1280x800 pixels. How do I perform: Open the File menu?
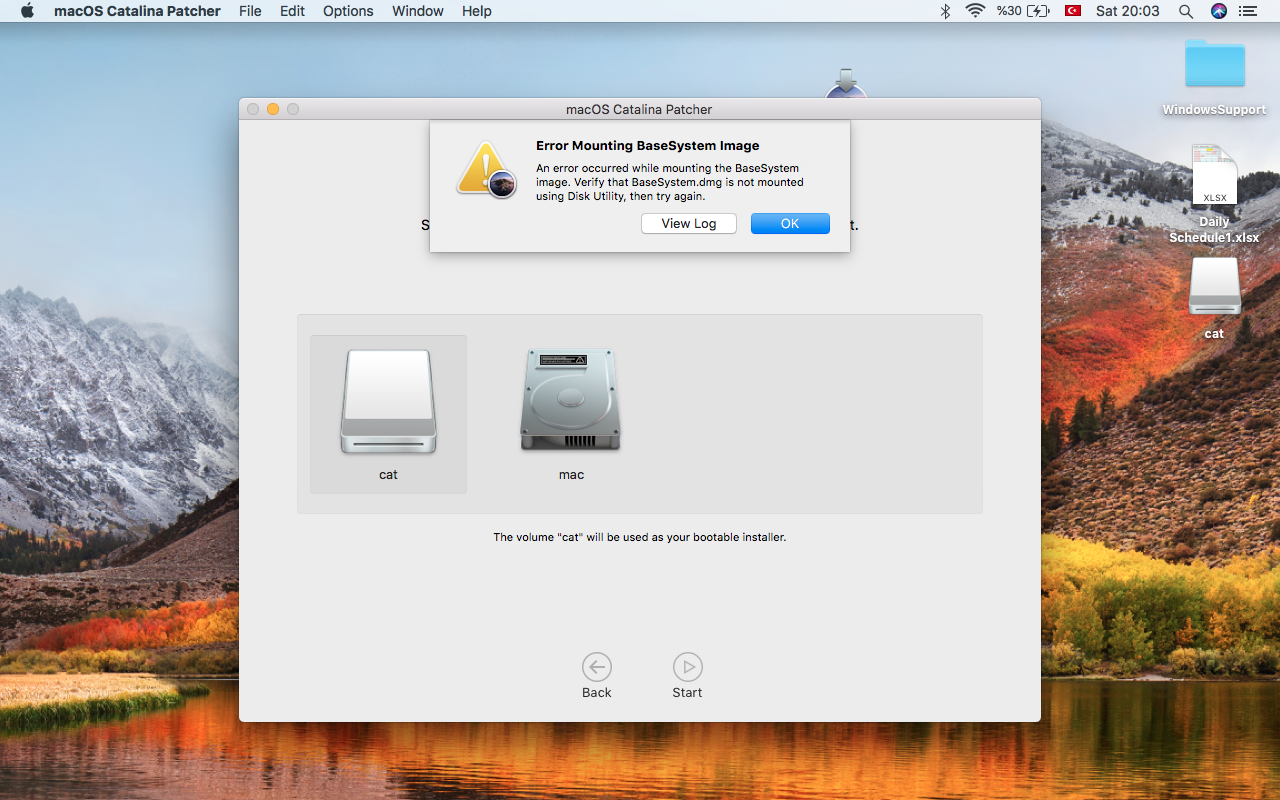tap(251, 11)
